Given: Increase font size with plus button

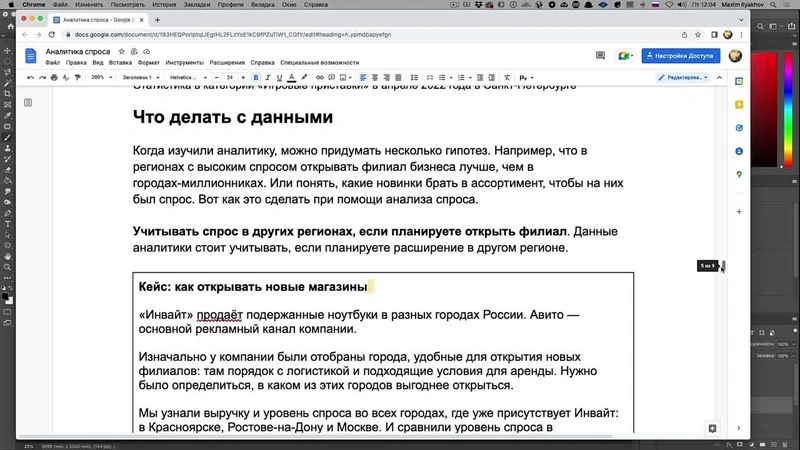Looking at the screenshot, I should [243, 78].
